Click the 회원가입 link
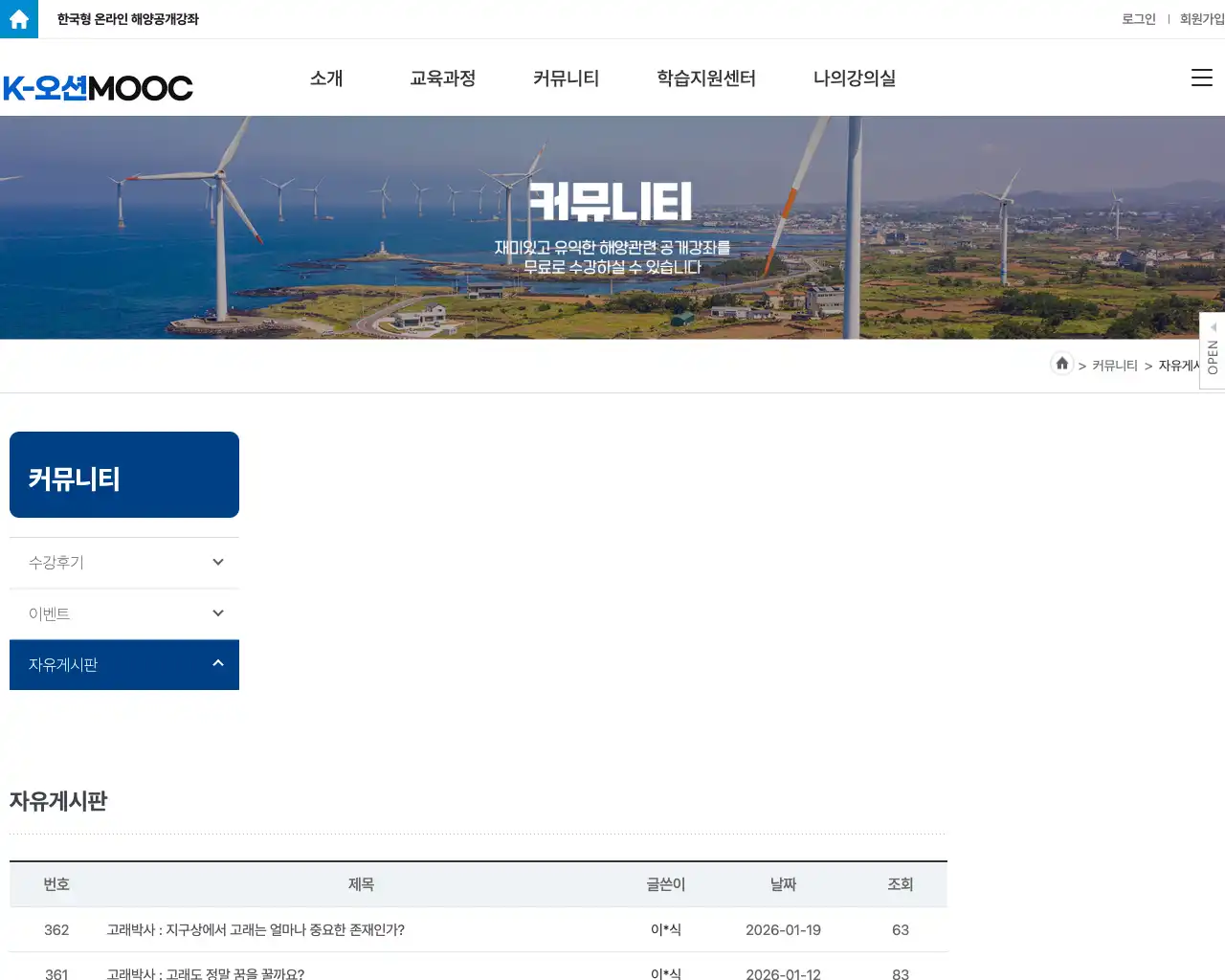The height and width of the screenshot is (980, 1225). (x=1201, y=19)
